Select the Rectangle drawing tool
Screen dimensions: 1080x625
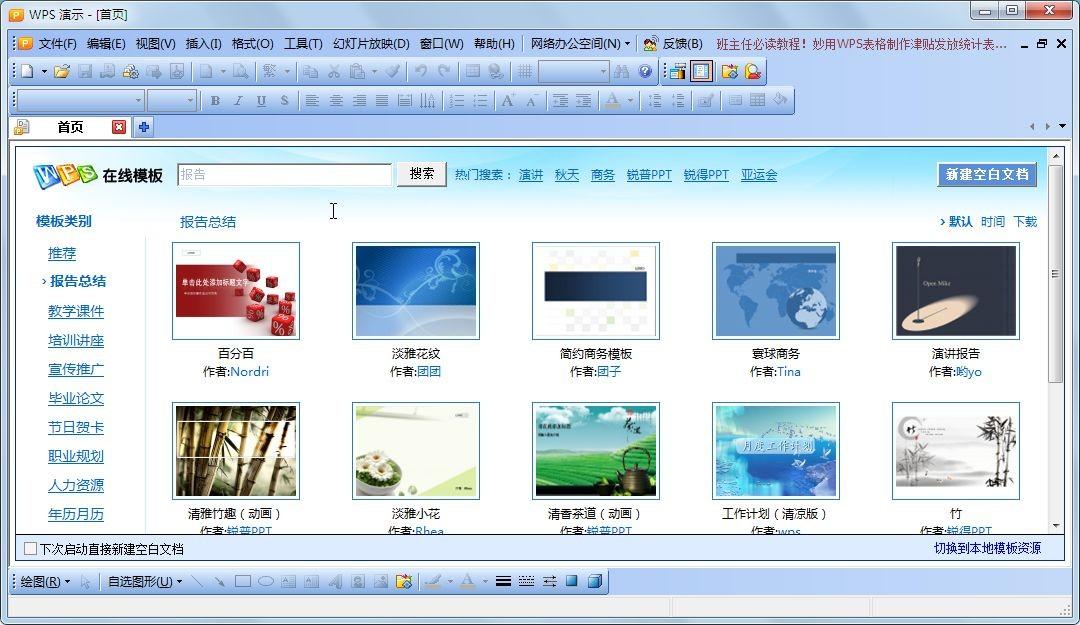(242, 581)
